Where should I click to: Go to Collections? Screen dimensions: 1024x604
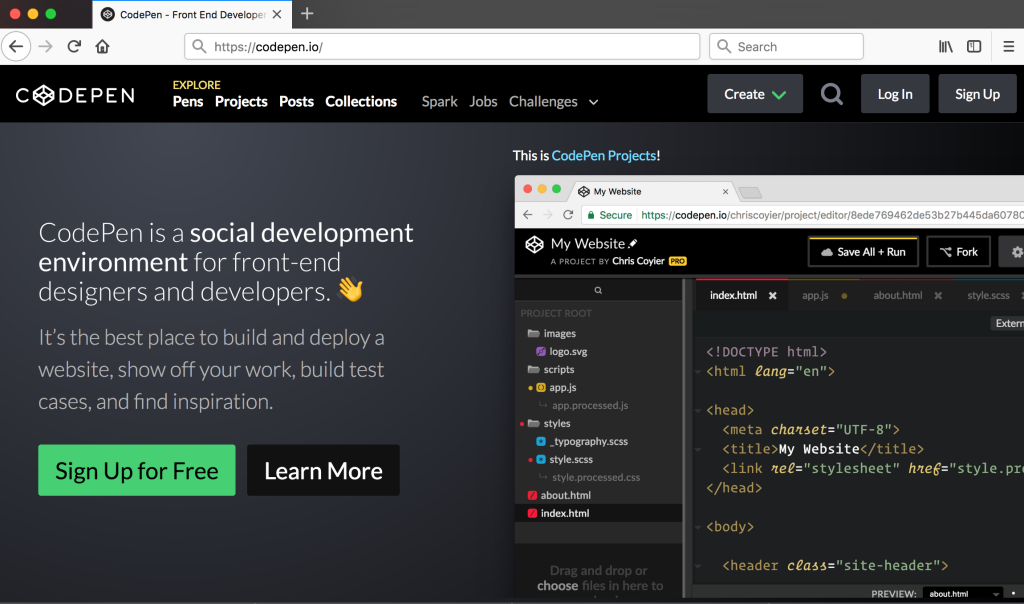(361, 101)
